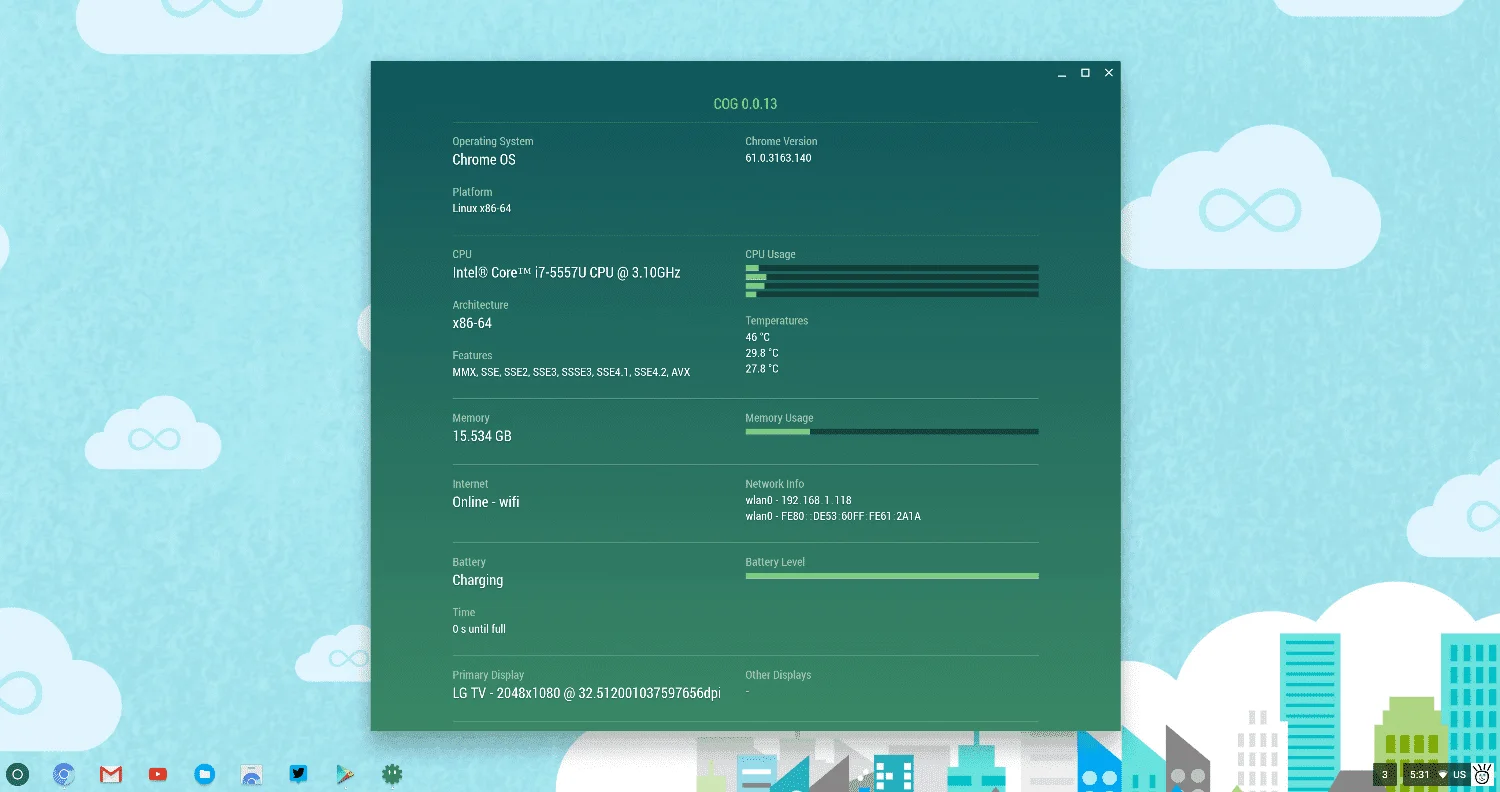The height and width of the screenshot is (792, 1500).
Task: Select the 'Online - wifi' status text
Action: pos(486,503)
